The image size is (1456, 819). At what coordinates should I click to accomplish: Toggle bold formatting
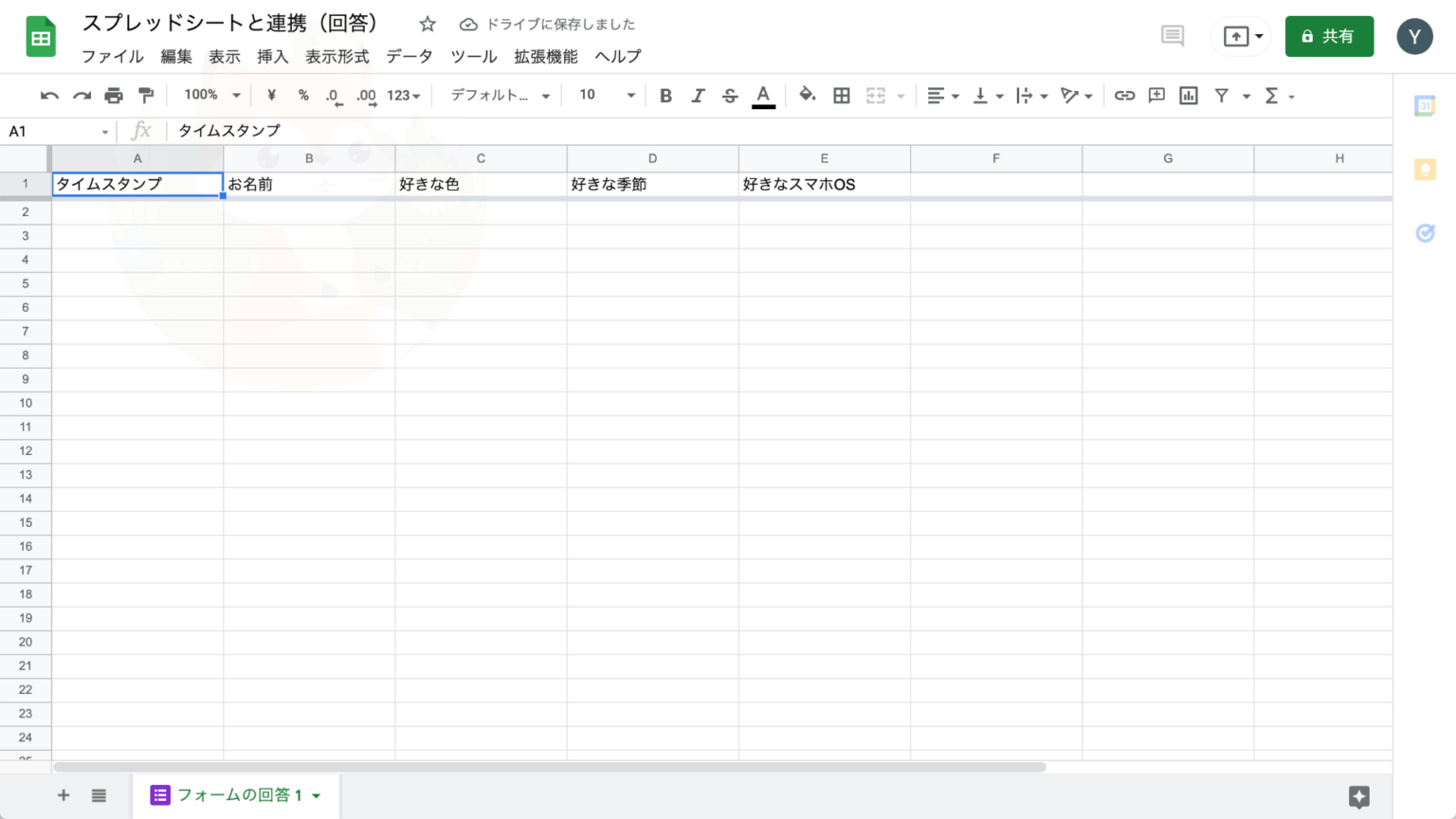(x=665, y=95)
